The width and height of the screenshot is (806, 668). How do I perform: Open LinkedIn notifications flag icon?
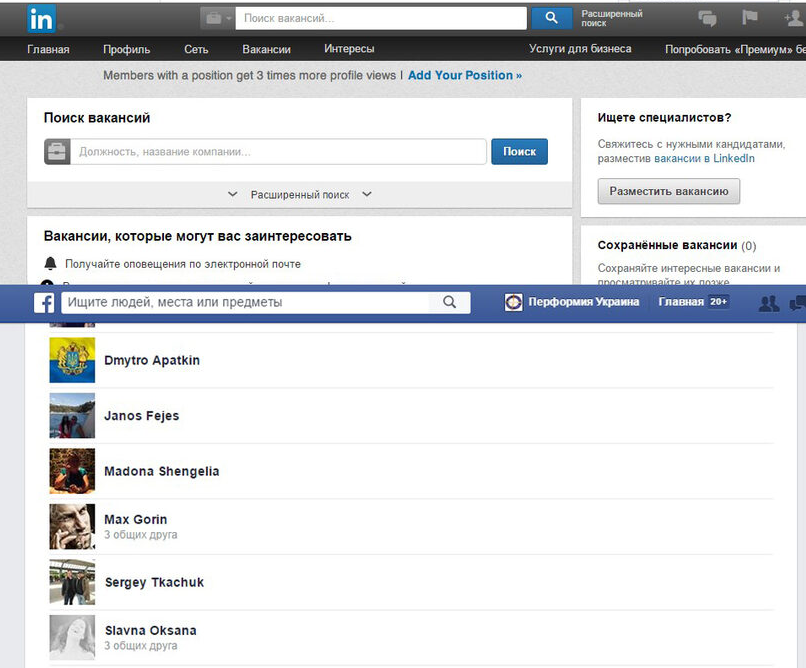click(749, 18)
